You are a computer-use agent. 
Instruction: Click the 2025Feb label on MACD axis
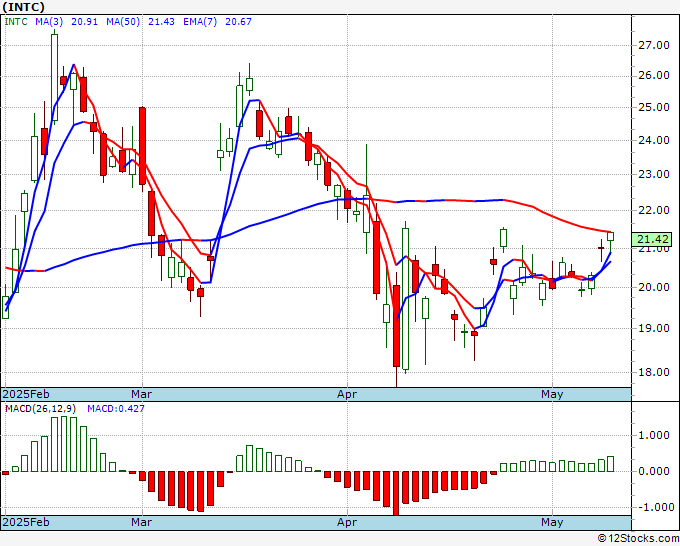click(26, 522)
